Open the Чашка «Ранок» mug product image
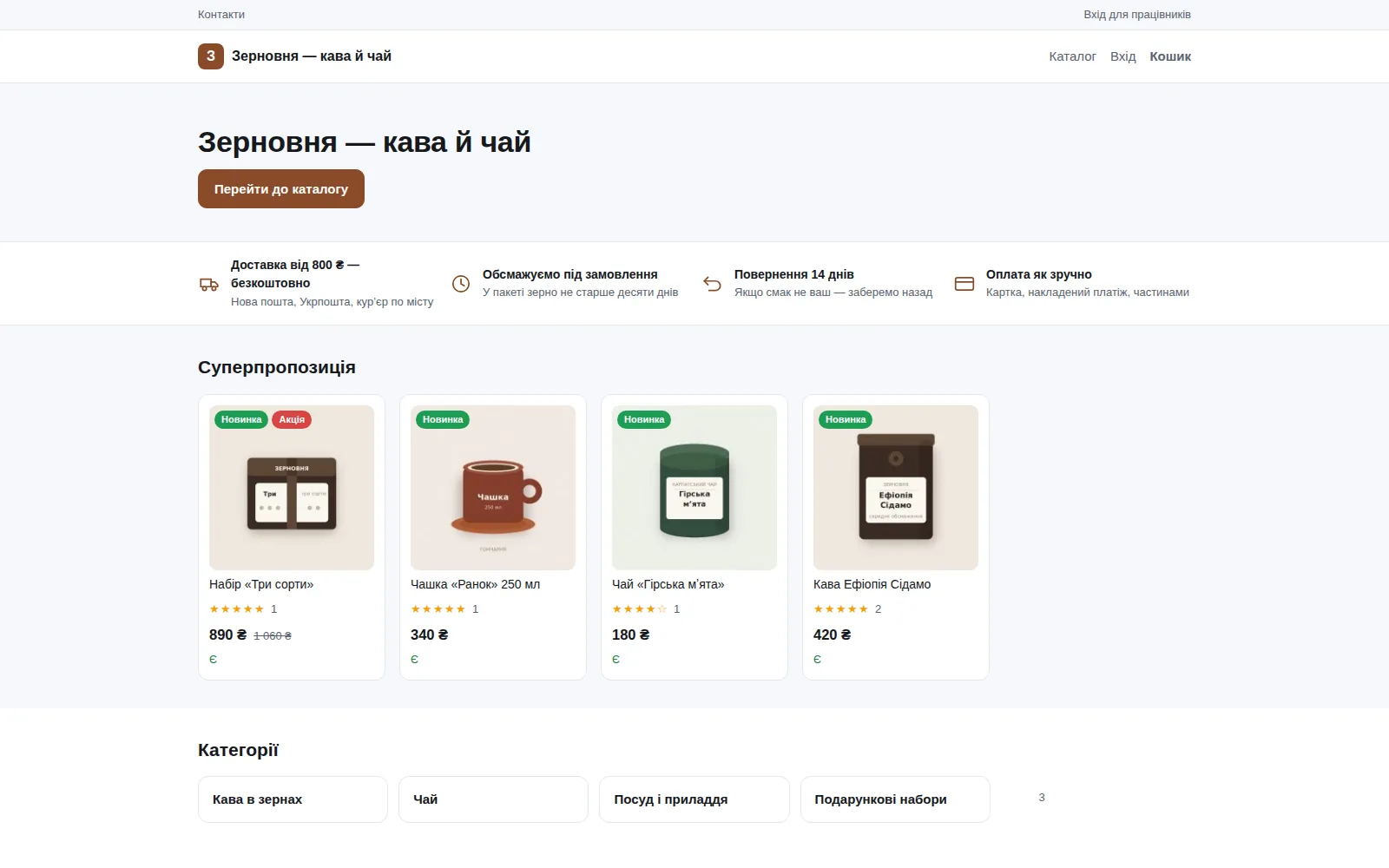 click(x=493, y=488)
